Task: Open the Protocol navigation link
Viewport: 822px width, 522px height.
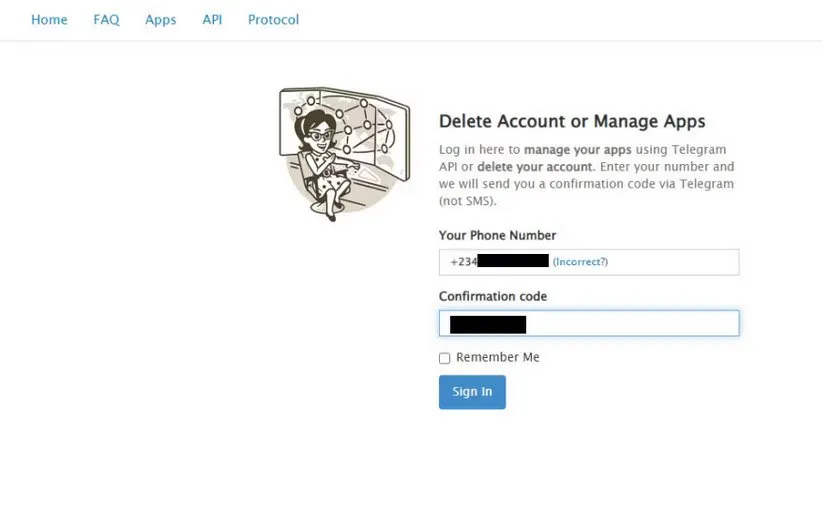Action: (x=273, y=20)
